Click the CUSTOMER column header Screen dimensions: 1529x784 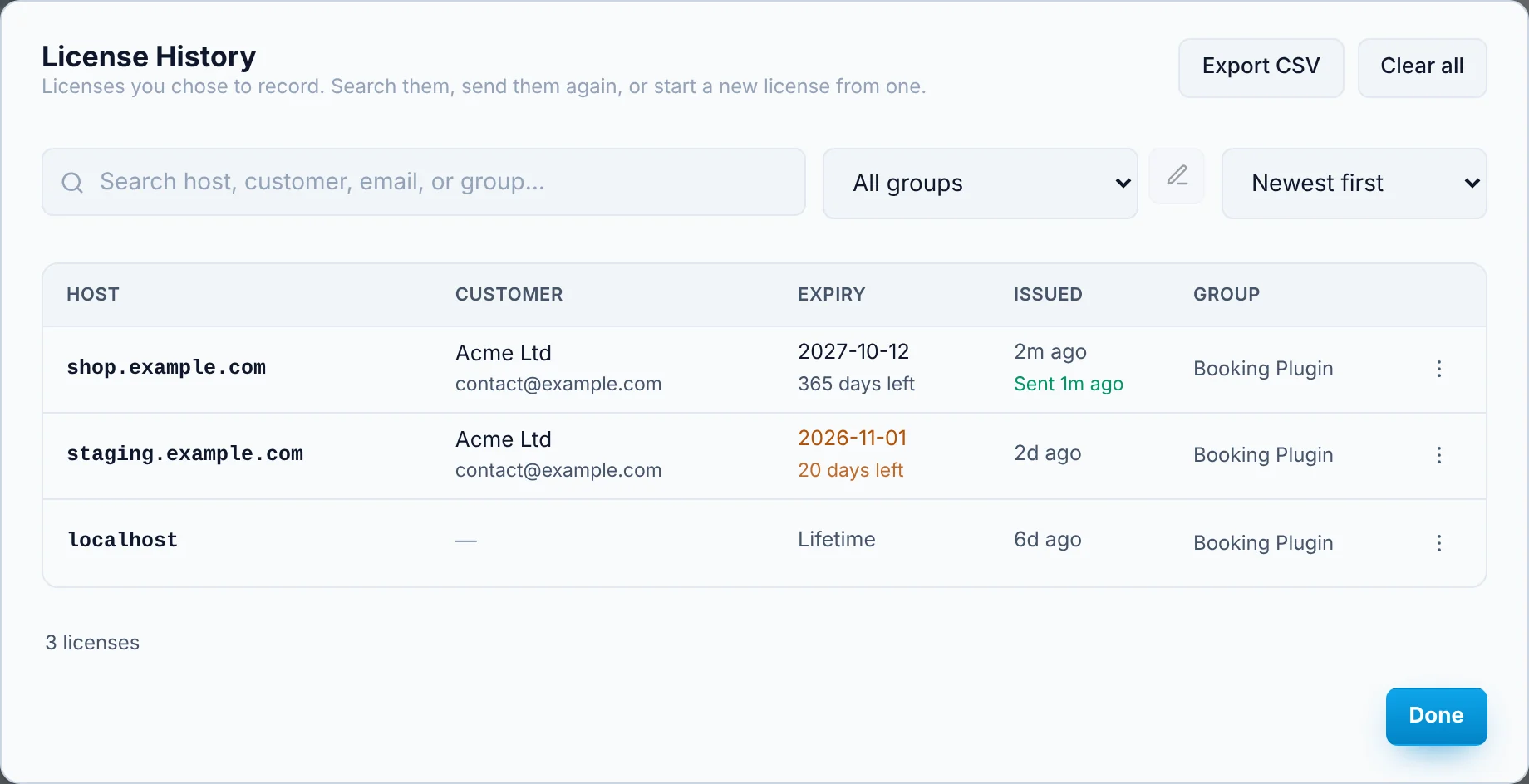(x=509, y=294)
